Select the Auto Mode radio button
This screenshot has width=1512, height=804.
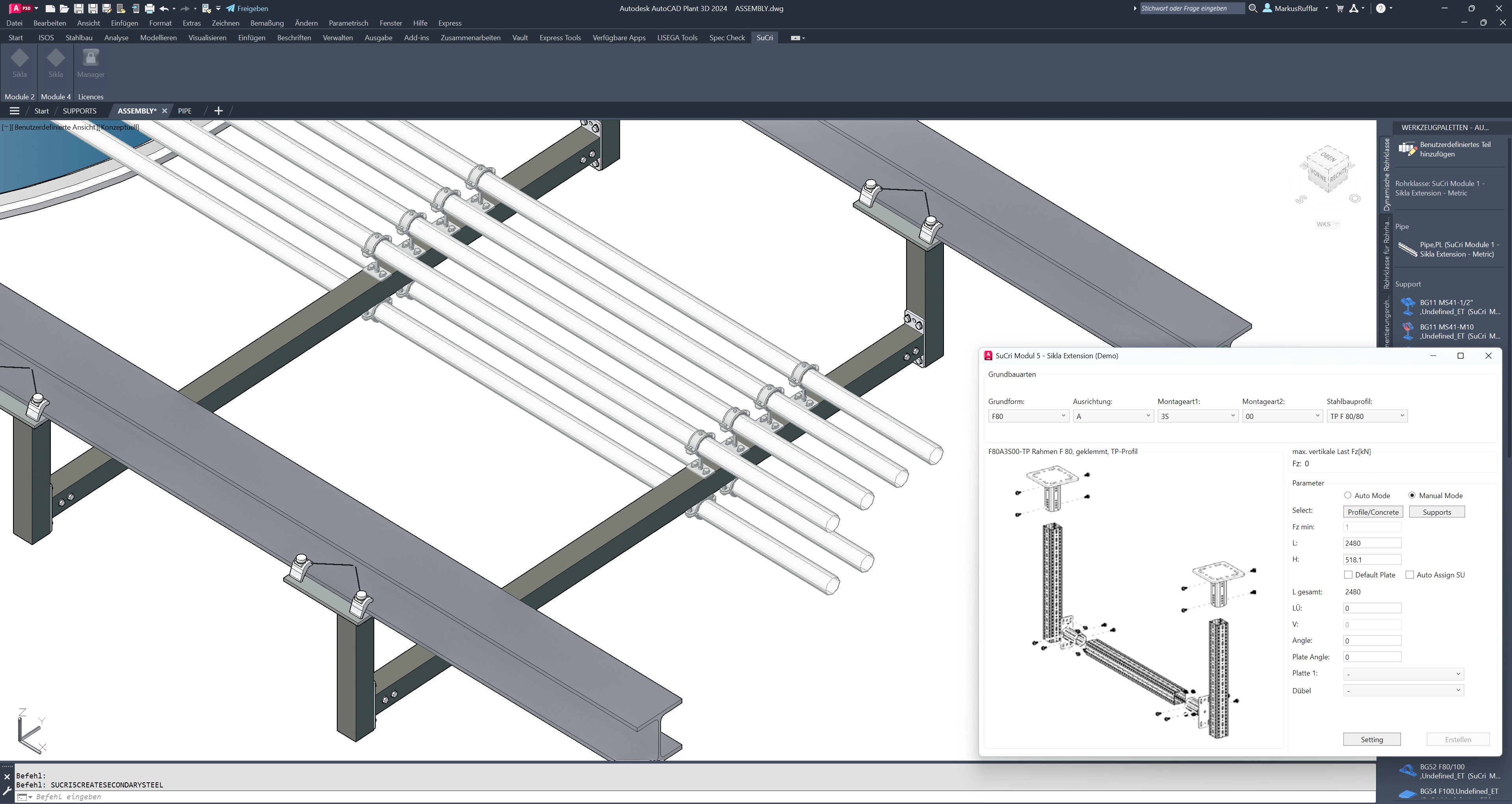(1348, 495)
